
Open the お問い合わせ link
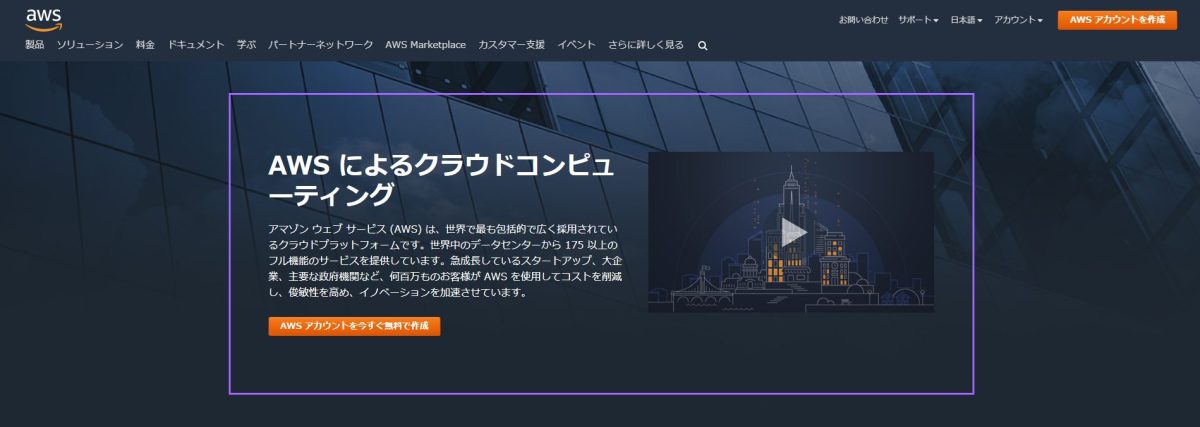point(862,20)
